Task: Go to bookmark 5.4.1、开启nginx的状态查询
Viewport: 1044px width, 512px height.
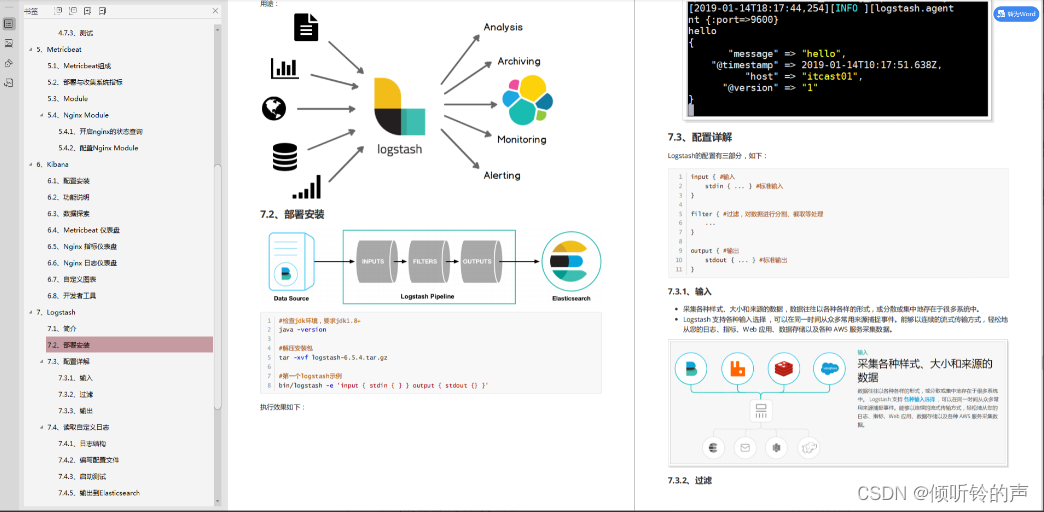Action: click(100, 132)
